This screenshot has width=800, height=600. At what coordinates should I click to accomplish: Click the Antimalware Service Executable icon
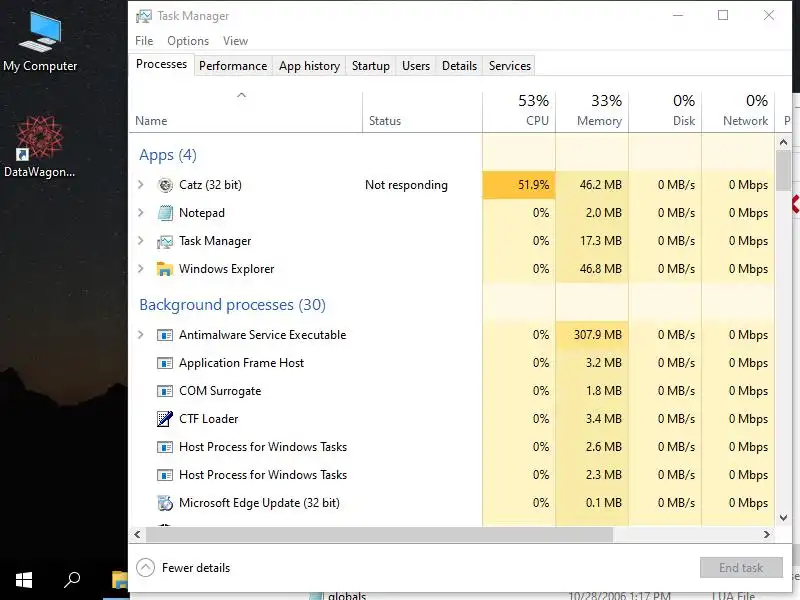coord(165,335)
